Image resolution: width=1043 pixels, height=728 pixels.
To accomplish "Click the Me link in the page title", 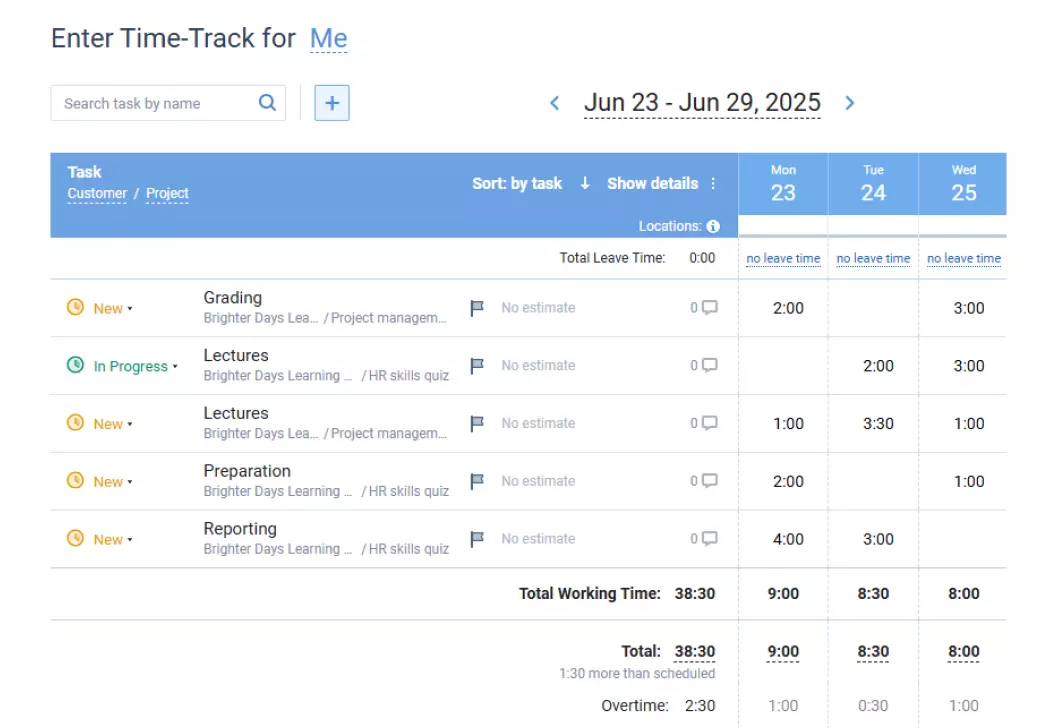I will [x=329, y=38].
